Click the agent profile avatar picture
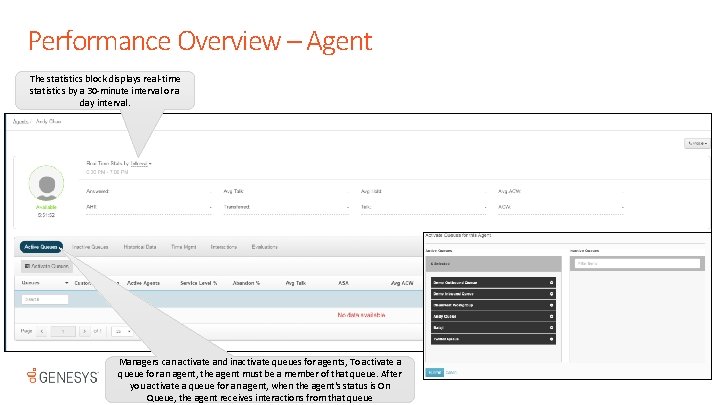Screen dimensions: 720x405 coord(46,184)
